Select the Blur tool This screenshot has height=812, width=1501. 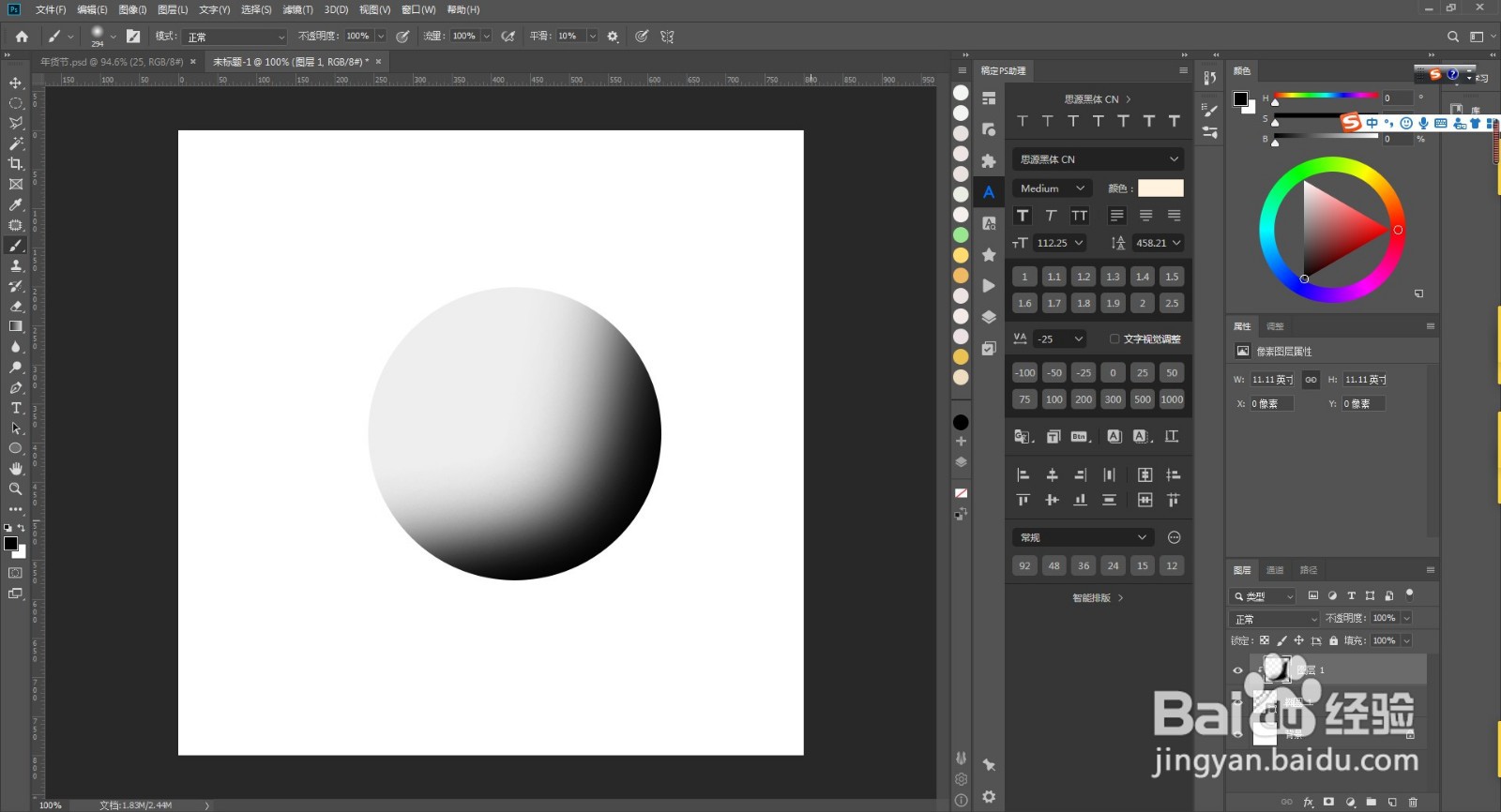16,347
